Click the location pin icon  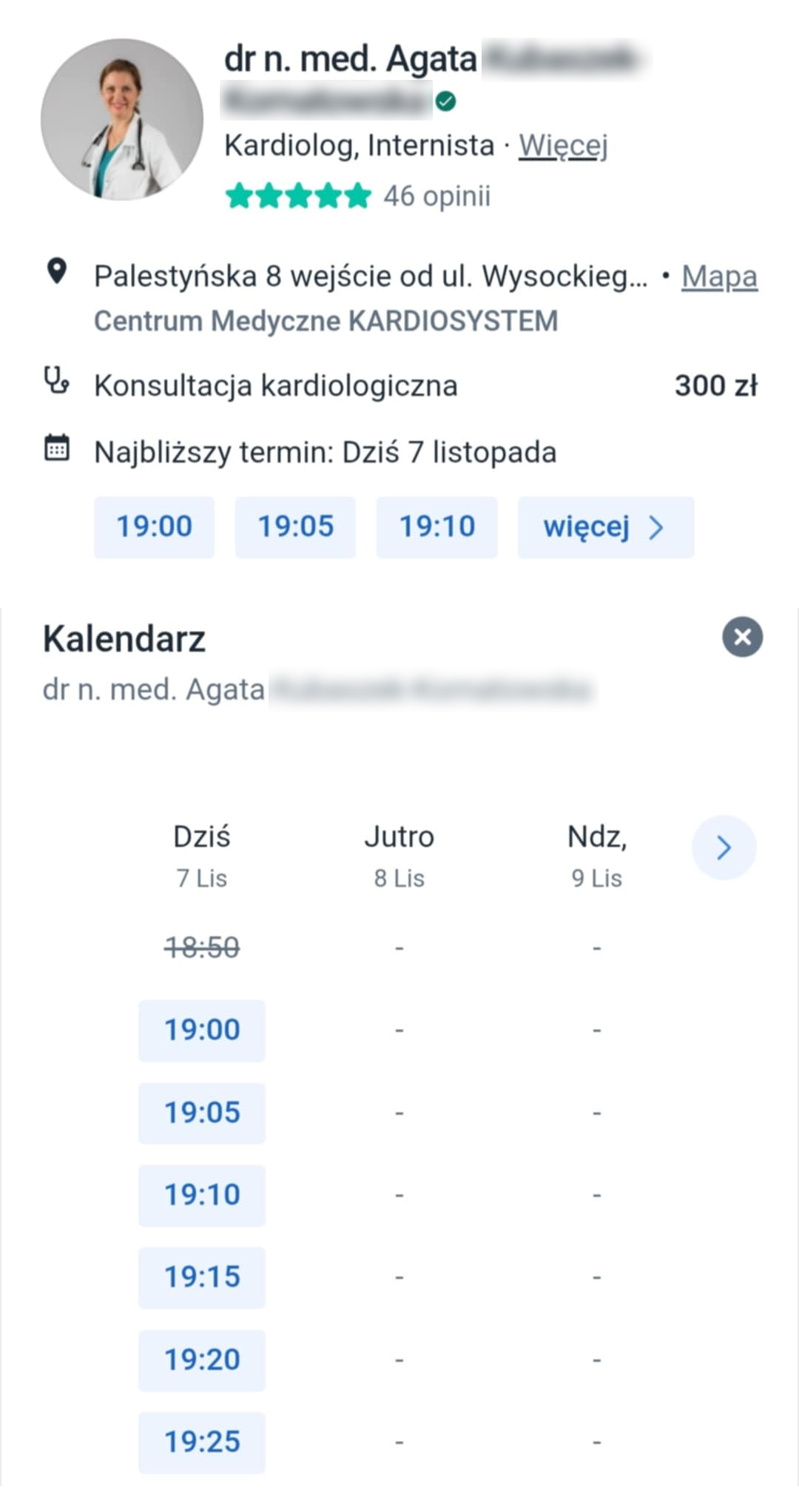tap(56, 271)
